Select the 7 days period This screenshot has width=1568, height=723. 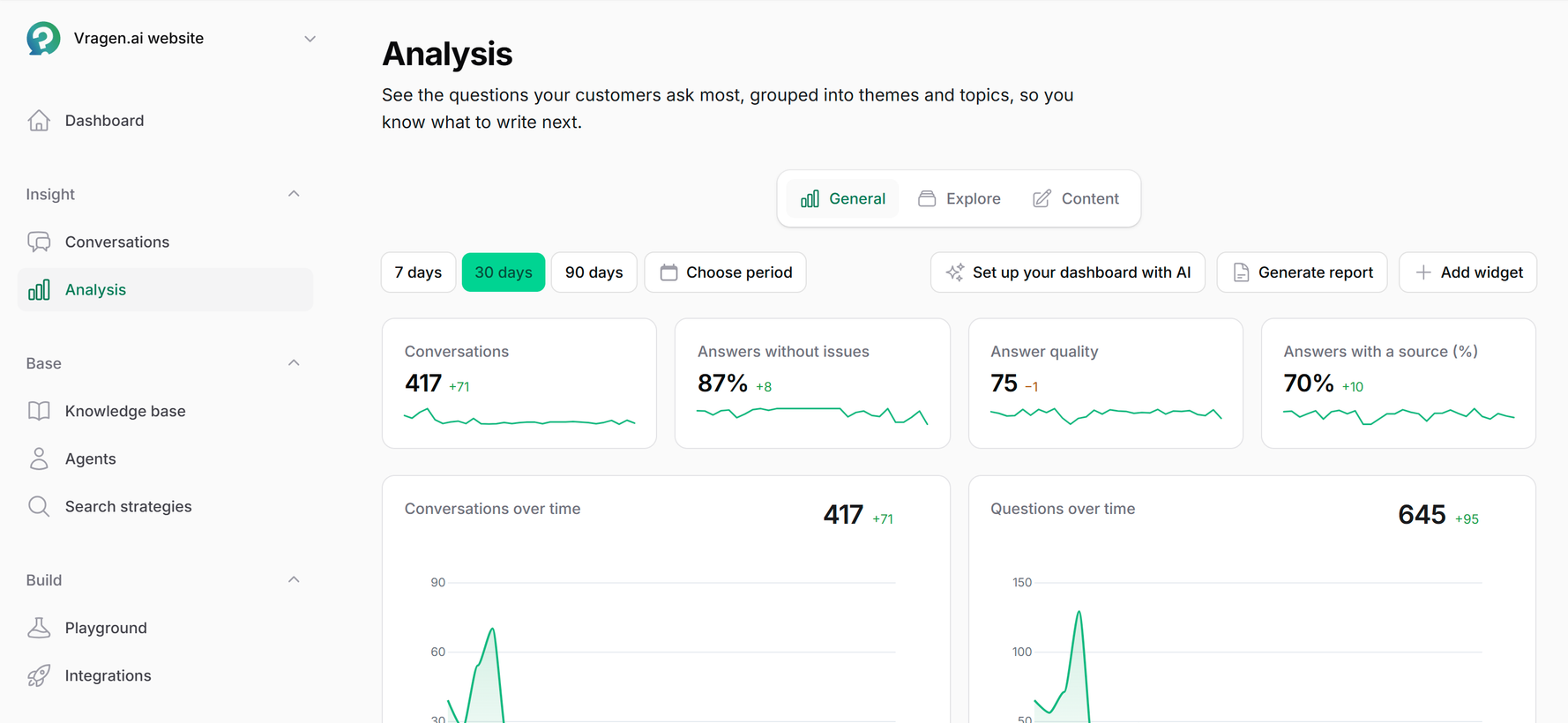tap(418, 272)
